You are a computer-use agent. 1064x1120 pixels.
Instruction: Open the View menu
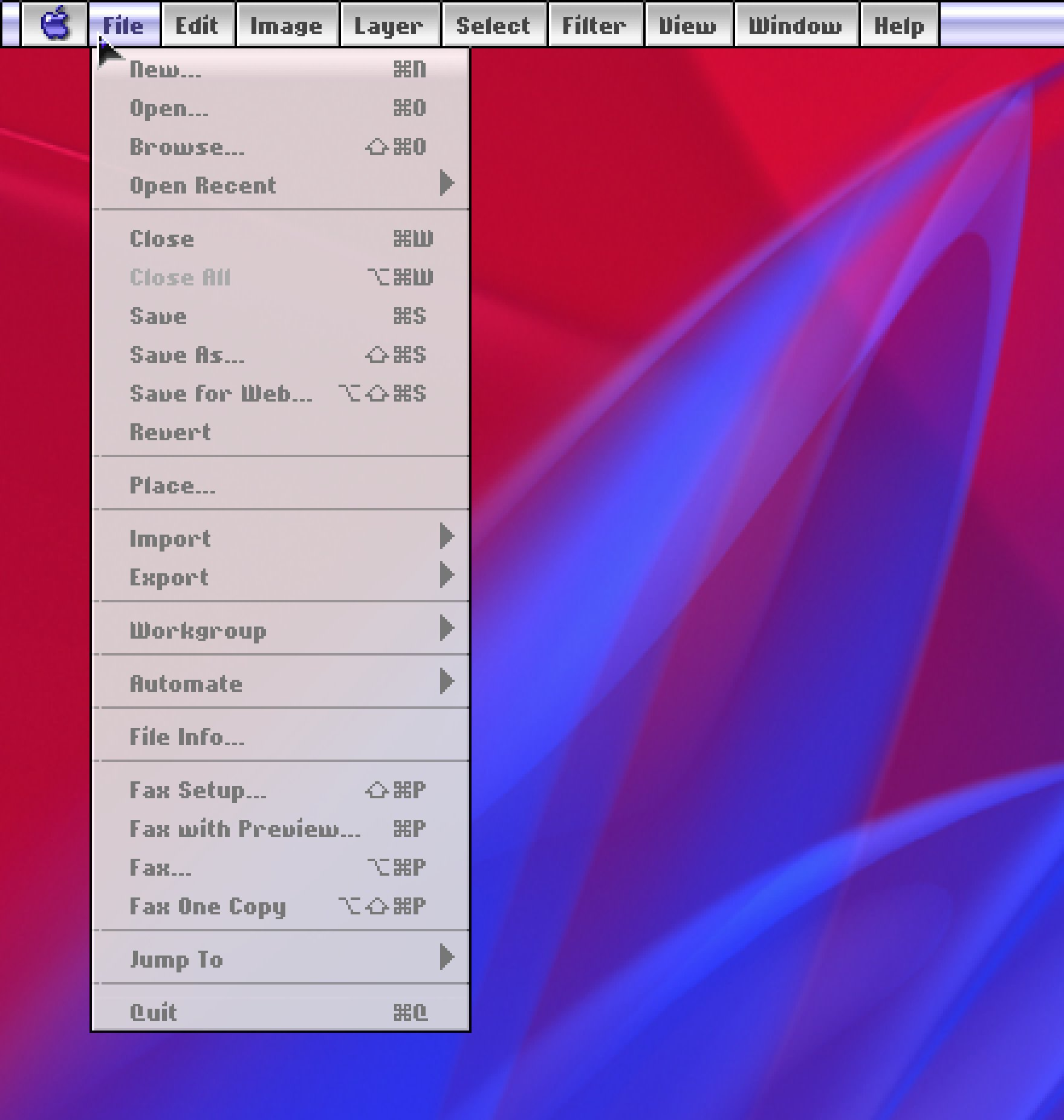pos(688,24)
